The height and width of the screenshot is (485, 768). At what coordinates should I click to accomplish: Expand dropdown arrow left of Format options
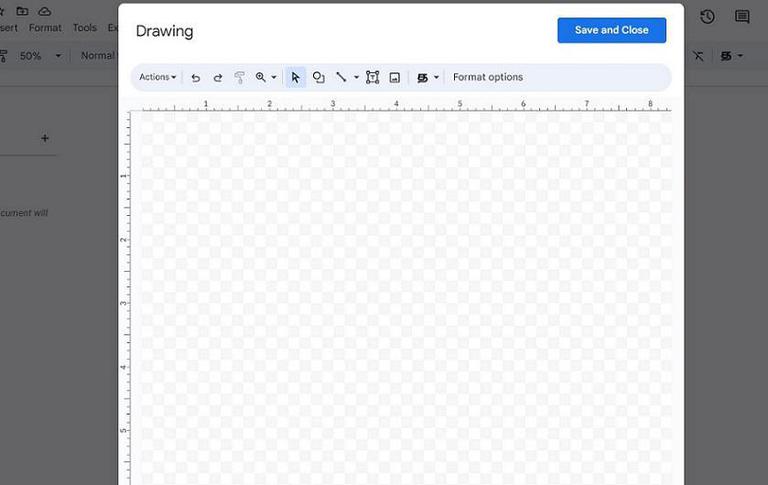coord(436,77)
